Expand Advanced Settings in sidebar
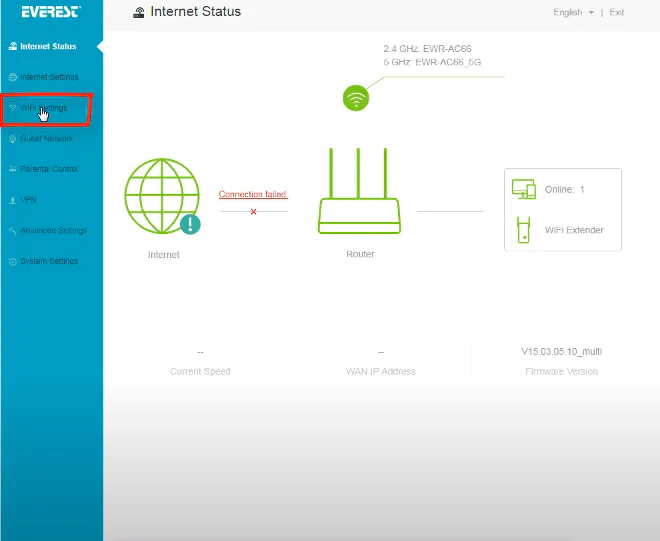This screenshot has height=541, width=660. click(52, 231)
